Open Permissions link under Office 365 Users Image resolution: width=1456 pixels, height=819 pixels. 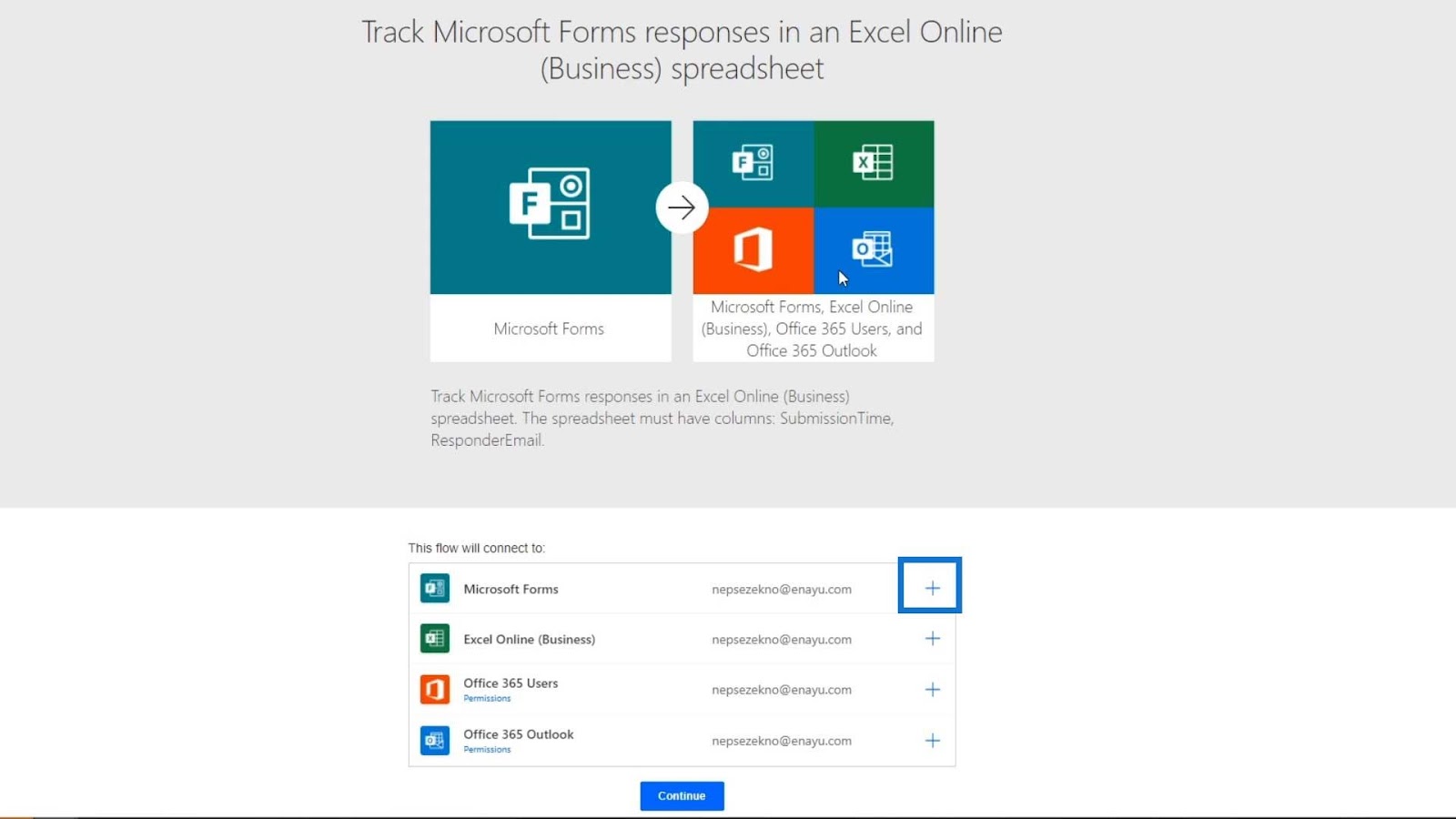(x=487, y=699)
